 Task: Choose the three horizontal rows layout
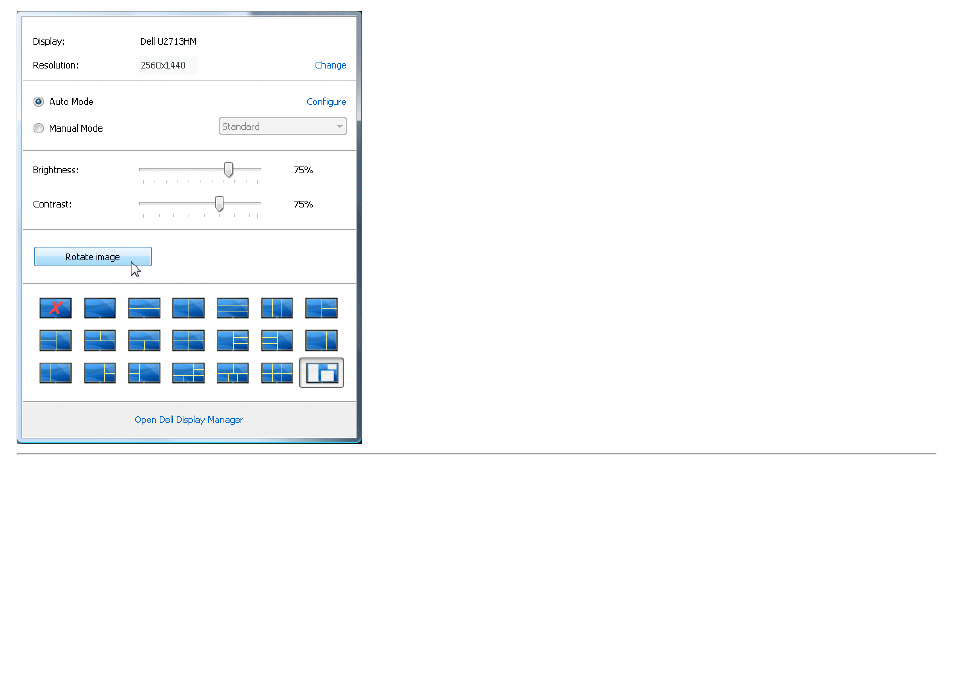click(233, 308)
